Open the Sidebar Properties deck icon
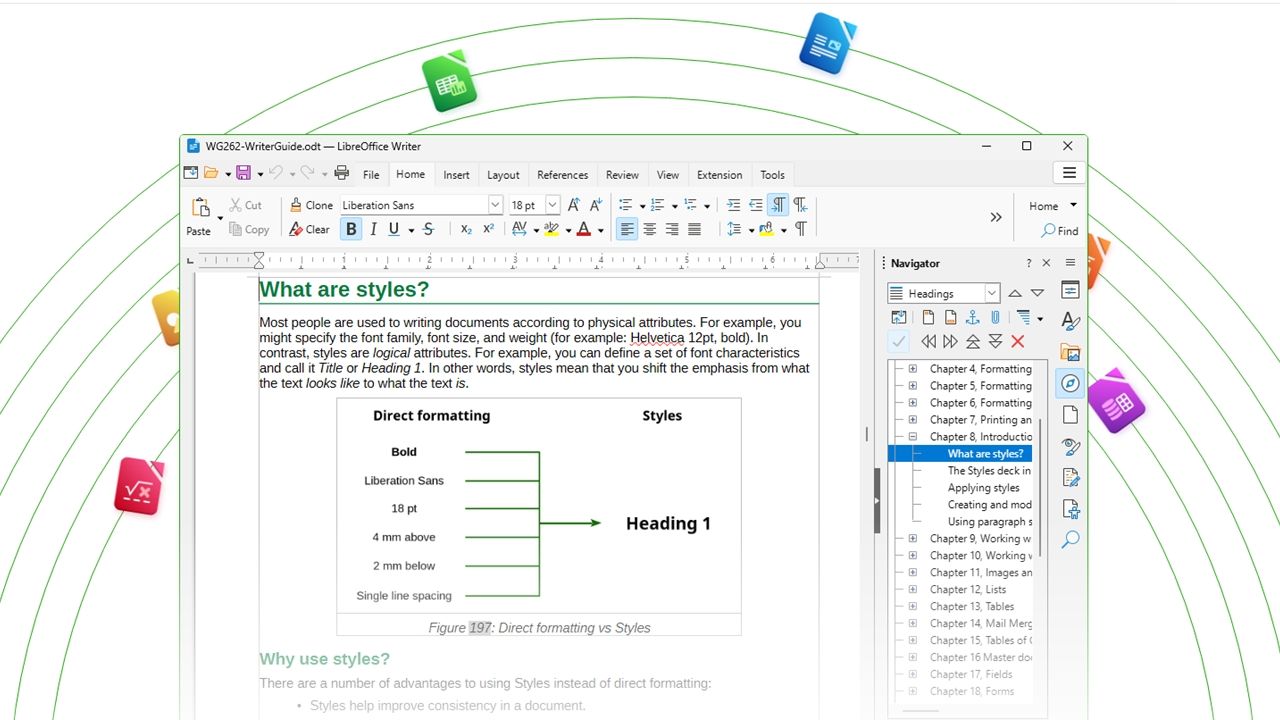This screenshot has width=1280, height=720. tap(1070, 291)
